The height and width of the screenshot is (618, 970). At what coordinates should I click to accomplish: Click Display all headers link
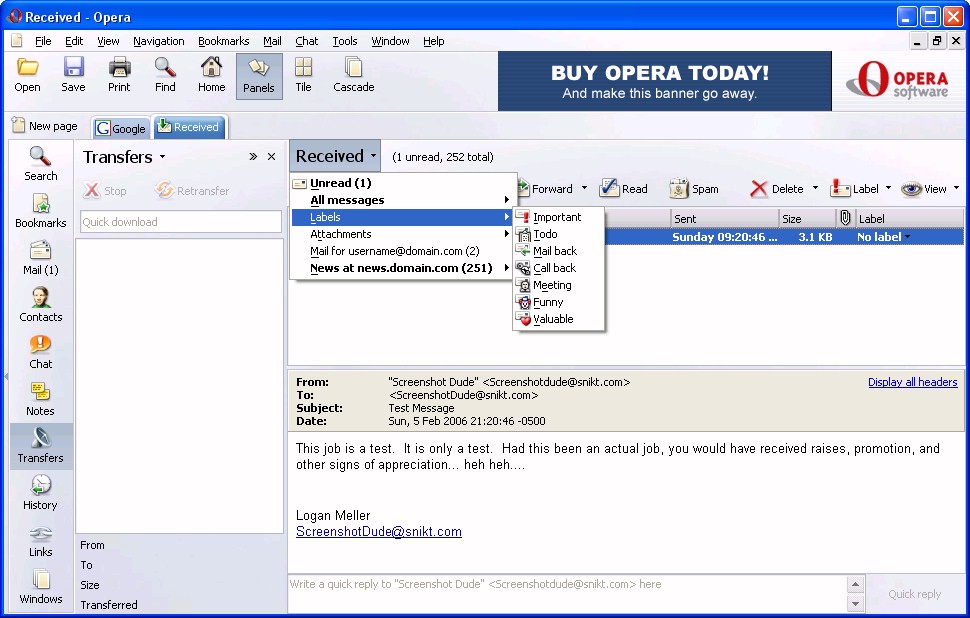(x=912, y=382)
